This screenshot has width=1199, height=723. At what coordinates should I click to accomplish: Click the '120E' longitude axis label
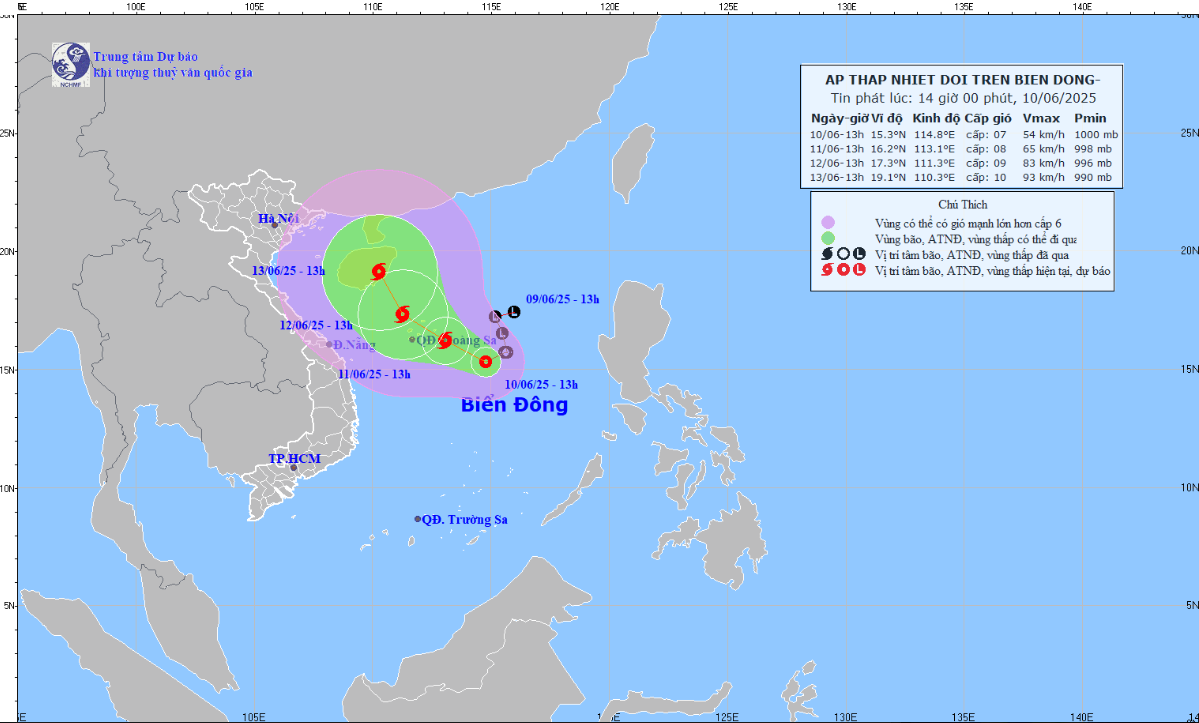coord(609,7)
